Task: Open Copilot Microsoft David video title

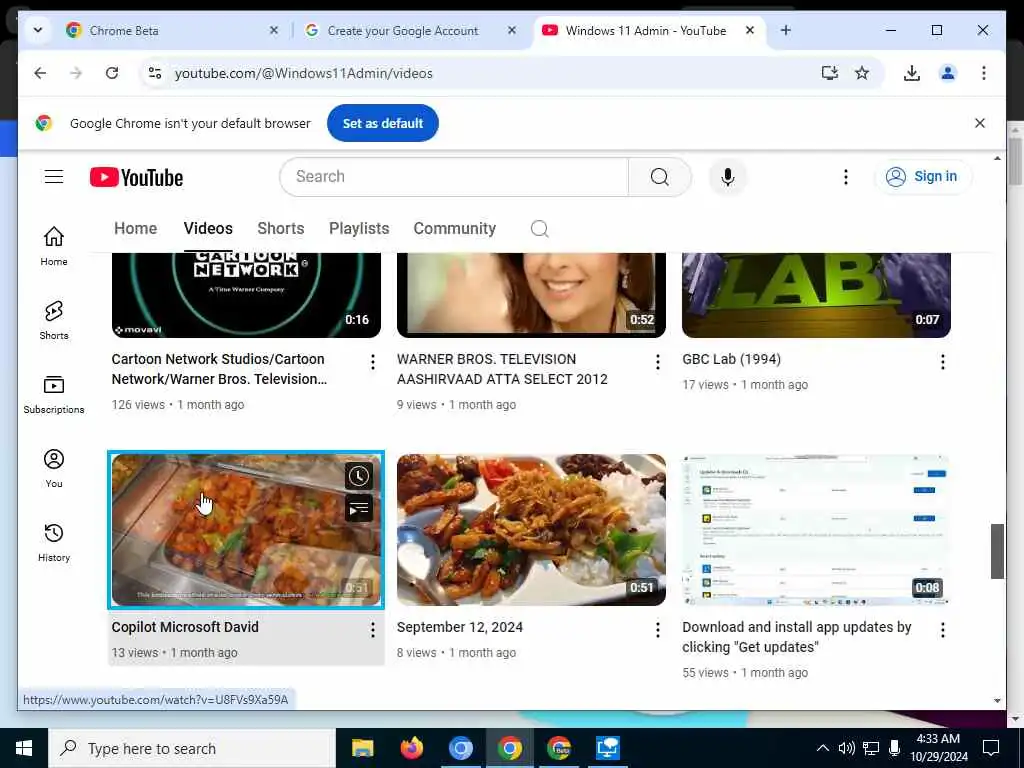Action: click(x=185, y=627)
